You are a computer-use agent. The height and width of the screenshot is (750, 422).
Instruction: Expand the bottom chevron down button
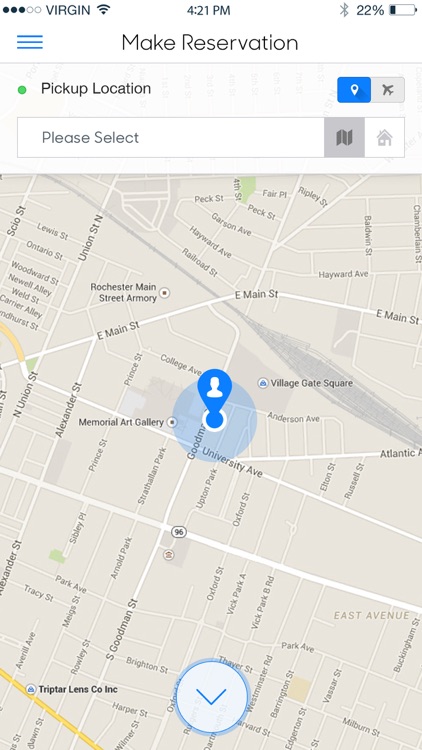(211, 696)
